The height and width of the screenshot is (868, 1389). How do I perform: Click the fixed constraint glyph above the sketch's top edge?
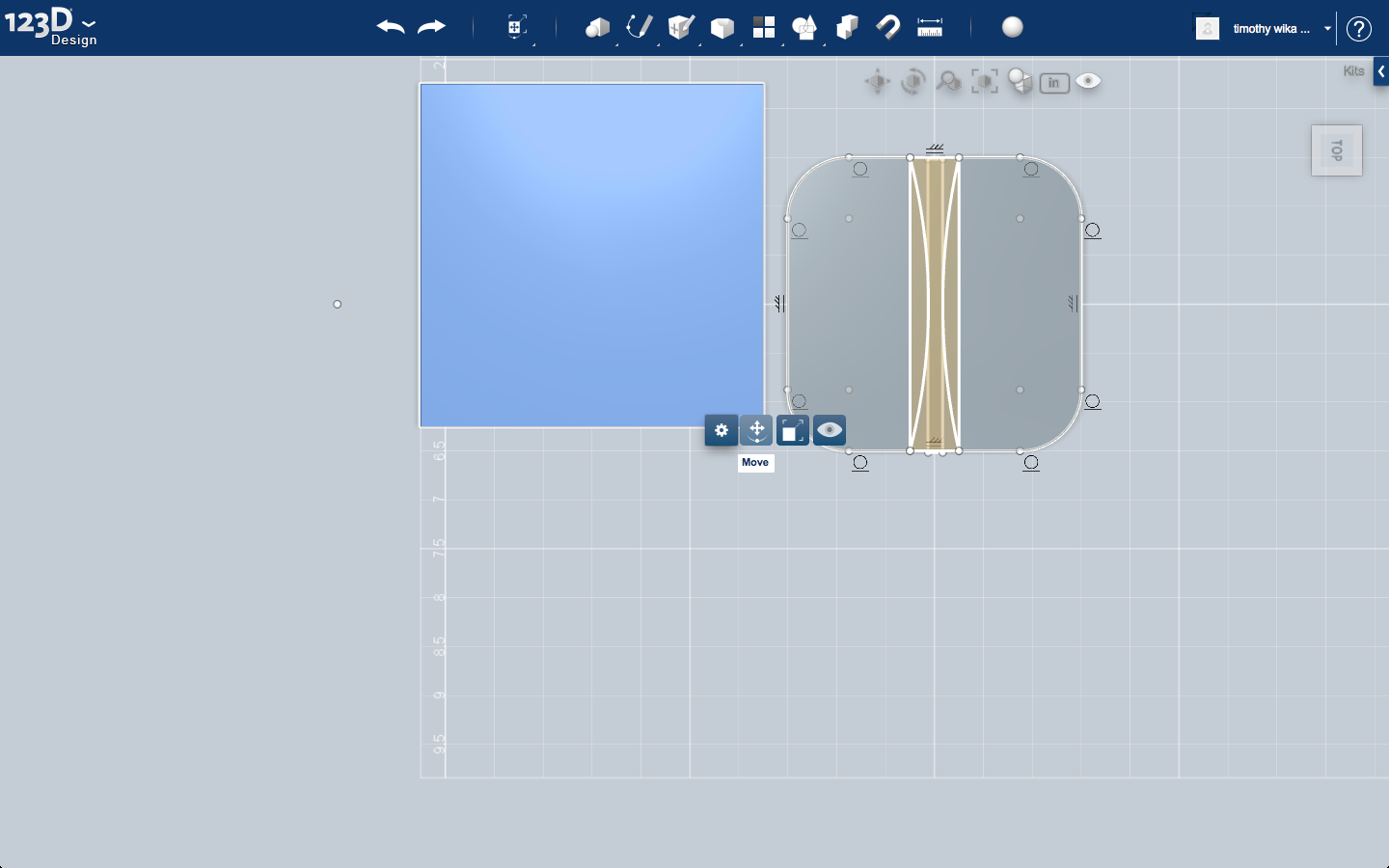[x=935, y=149]
